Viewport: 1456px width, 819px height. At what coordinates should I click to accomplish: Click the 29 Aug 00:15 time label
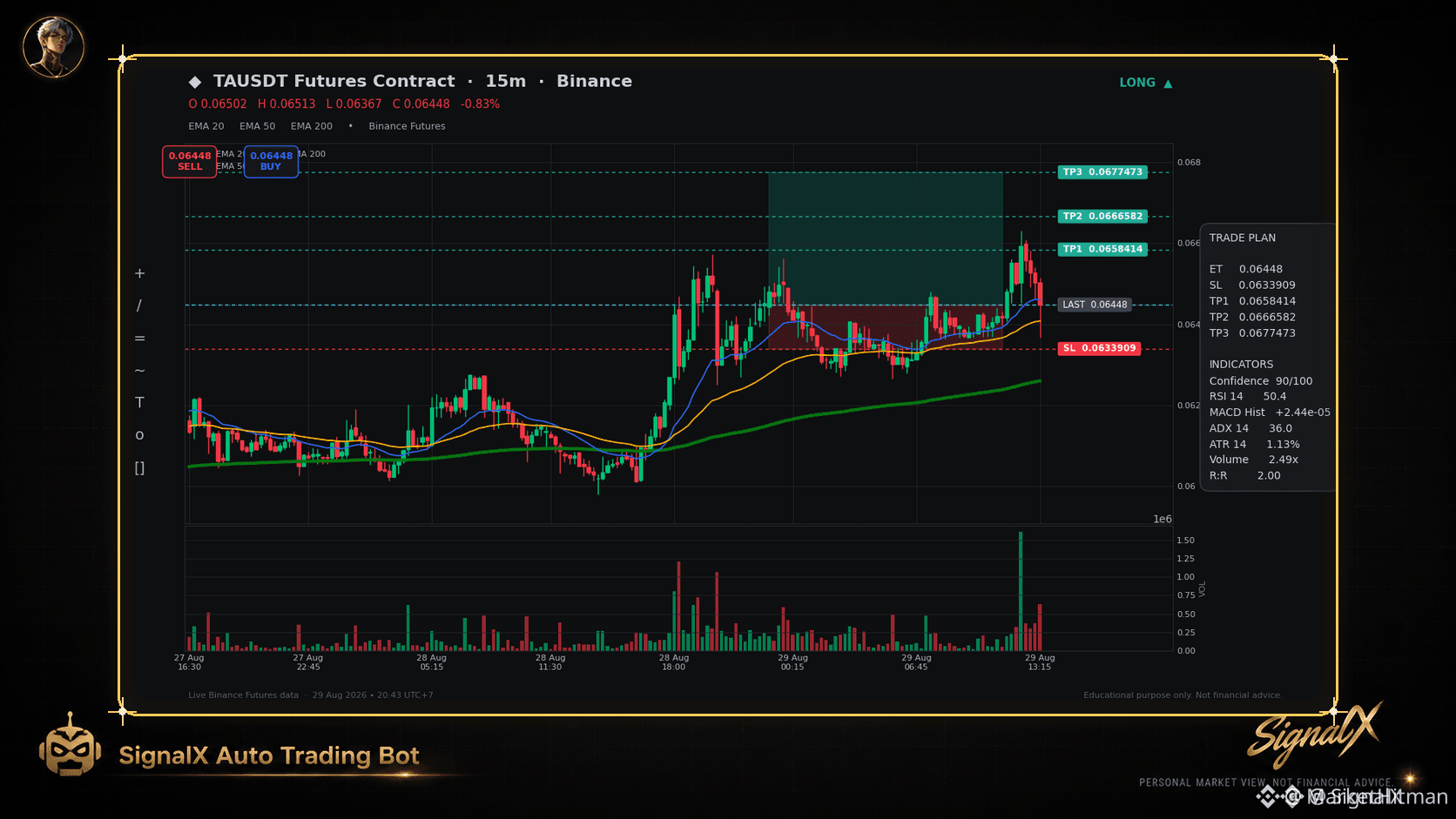point(792,662)
